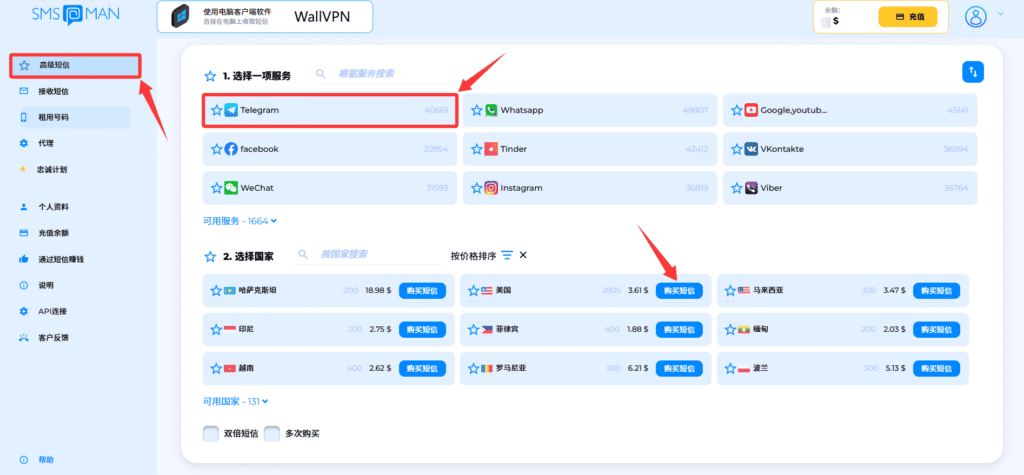Open the account dropdown arrow
Screen dimensions: 1024x475
tap(1000, 14)
